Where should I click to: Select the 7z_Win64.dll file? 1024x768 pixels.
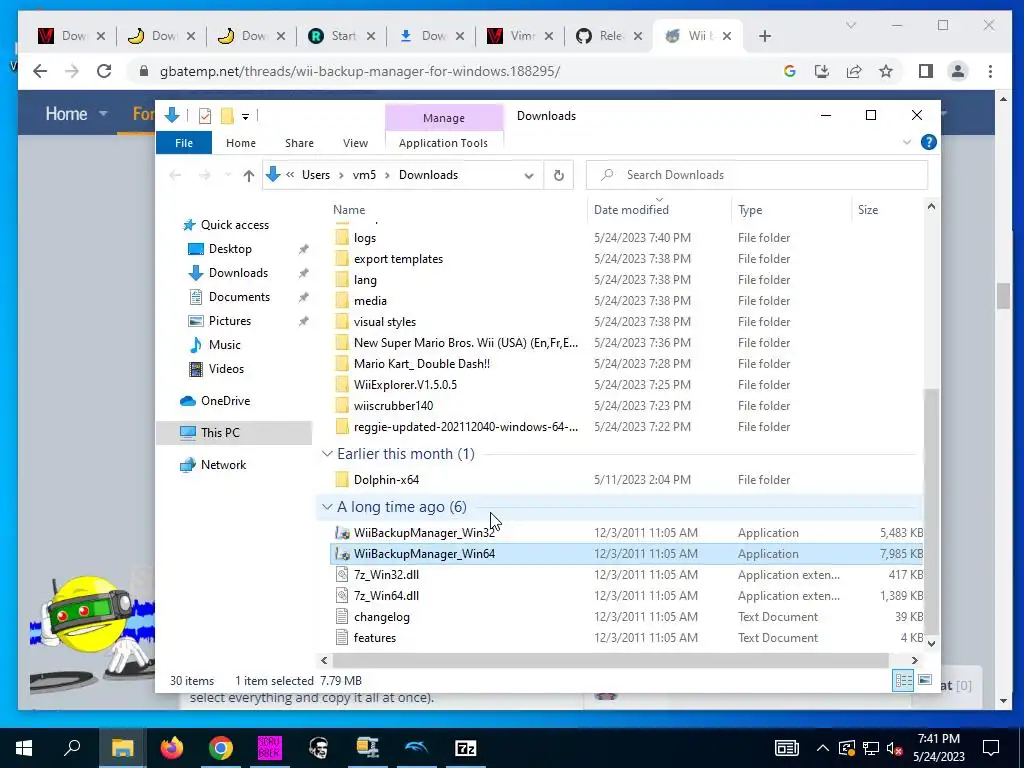tap(386, 596)
